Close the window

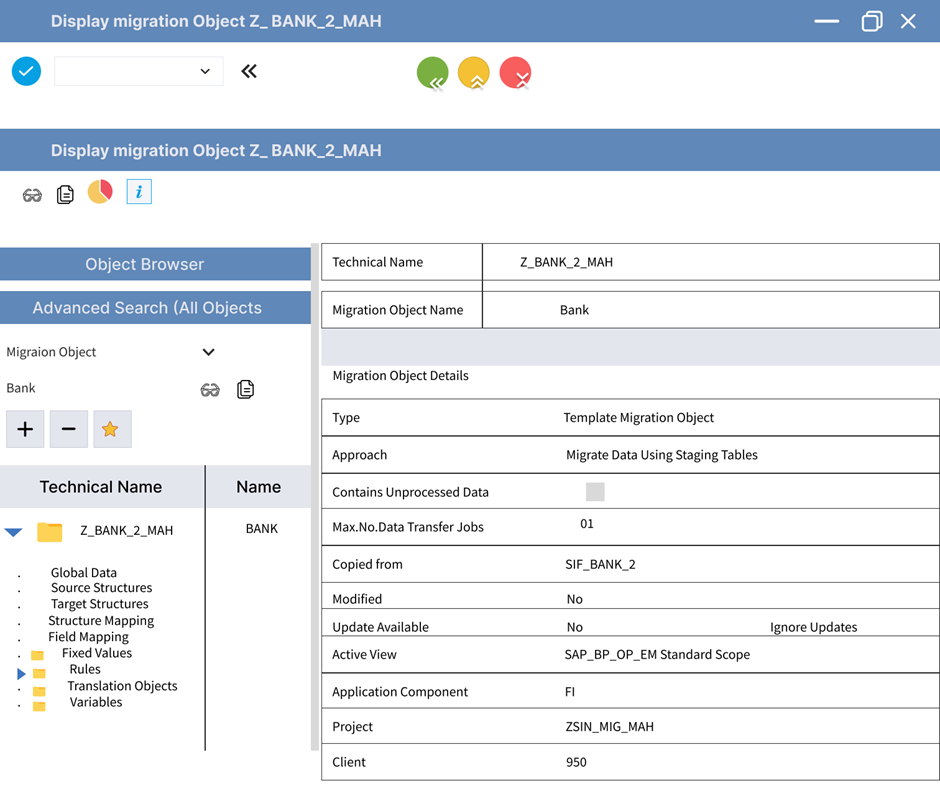908,21
